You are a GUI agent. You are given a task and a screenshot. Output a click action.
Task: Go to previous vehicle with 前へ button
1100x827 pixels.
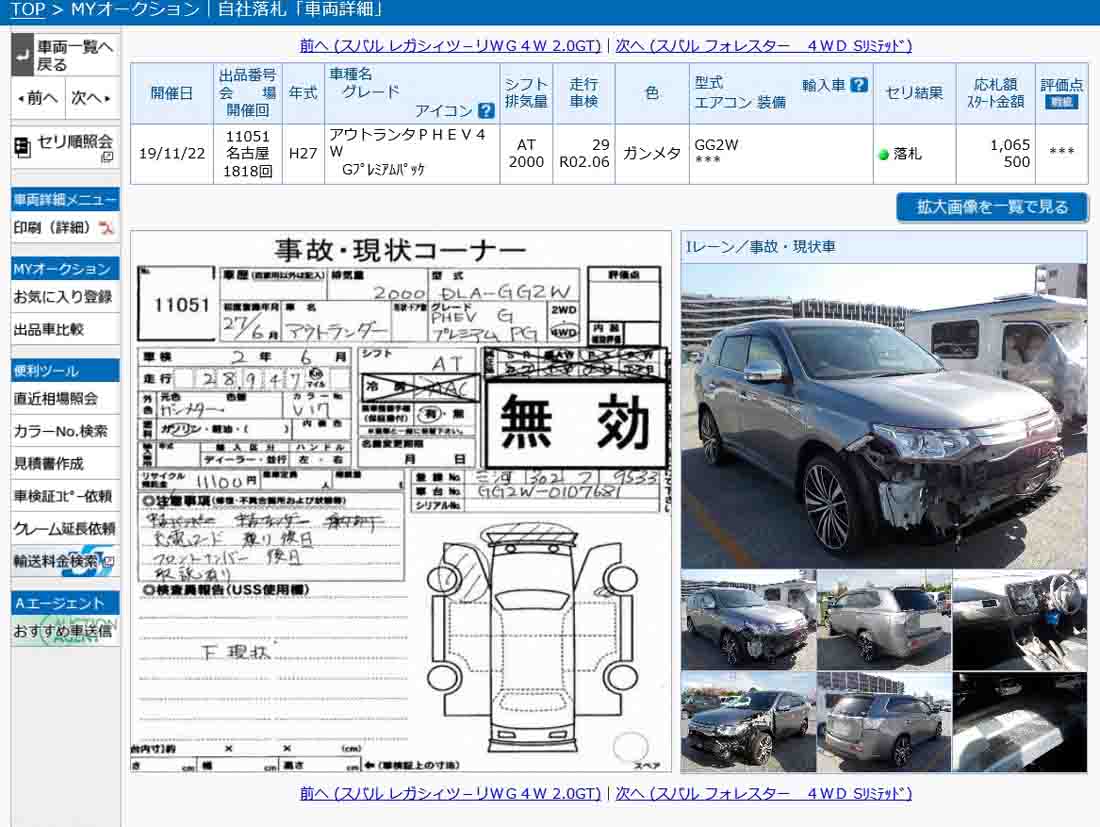tap(38, 98)
